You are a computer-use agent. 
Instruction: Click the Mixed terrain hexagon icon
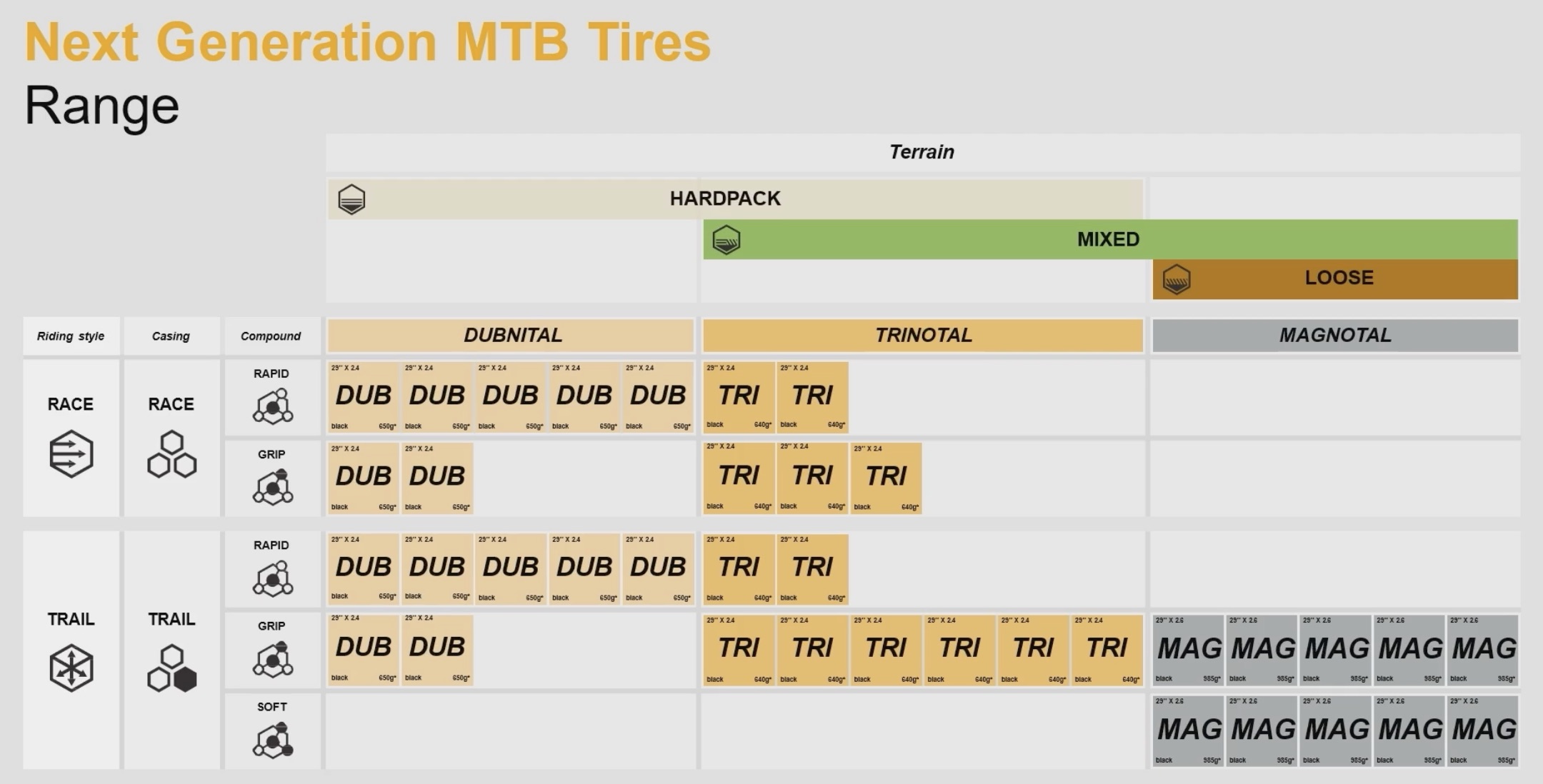[x=726, y=240]
